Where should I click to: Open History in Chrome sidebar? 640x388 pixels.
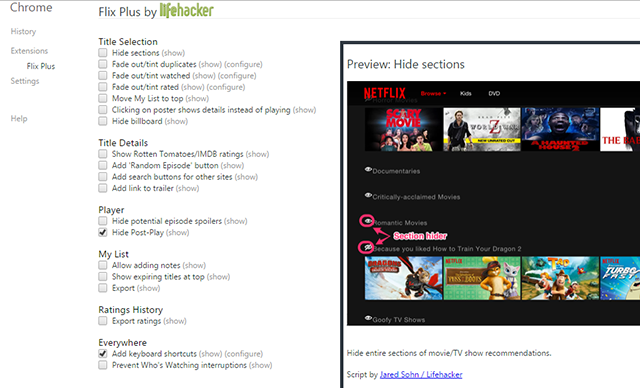point(23,31)
